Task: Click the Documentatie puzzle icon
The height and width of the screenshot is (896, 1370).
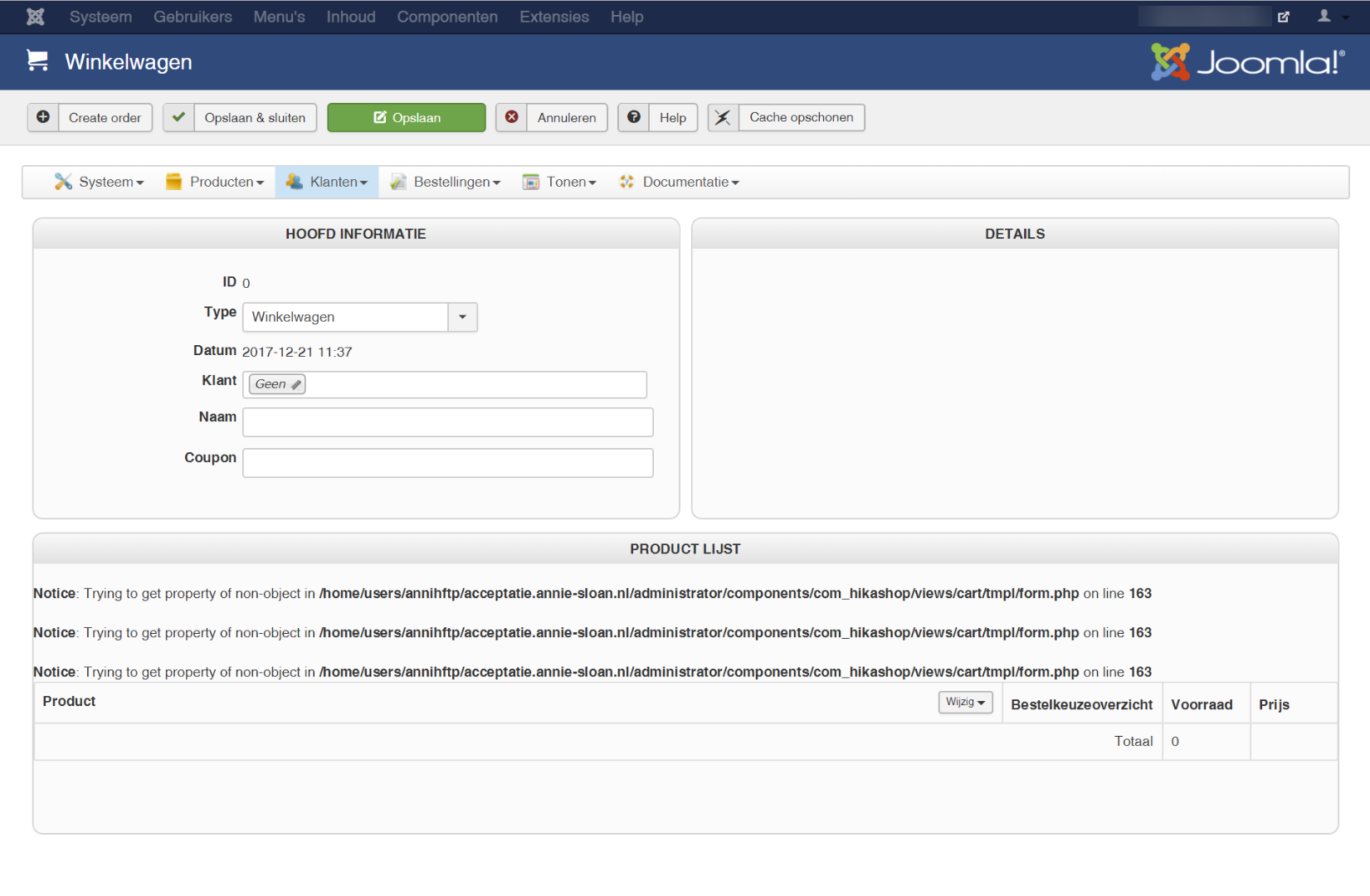Action: pyautogui.click(x=626, y=182)
